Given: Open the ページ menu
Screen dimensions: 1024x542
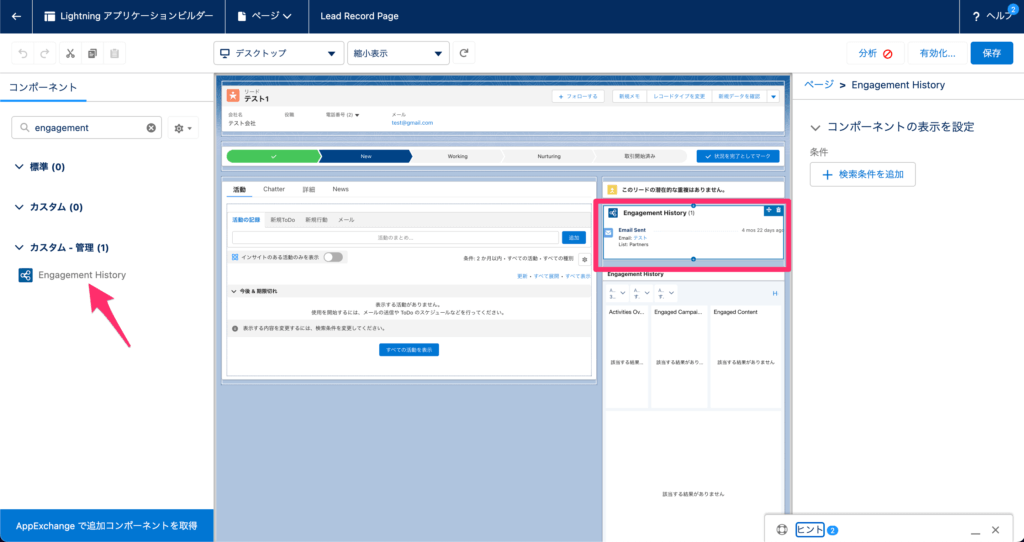Looking at the screenshot, I should point(265,16).
